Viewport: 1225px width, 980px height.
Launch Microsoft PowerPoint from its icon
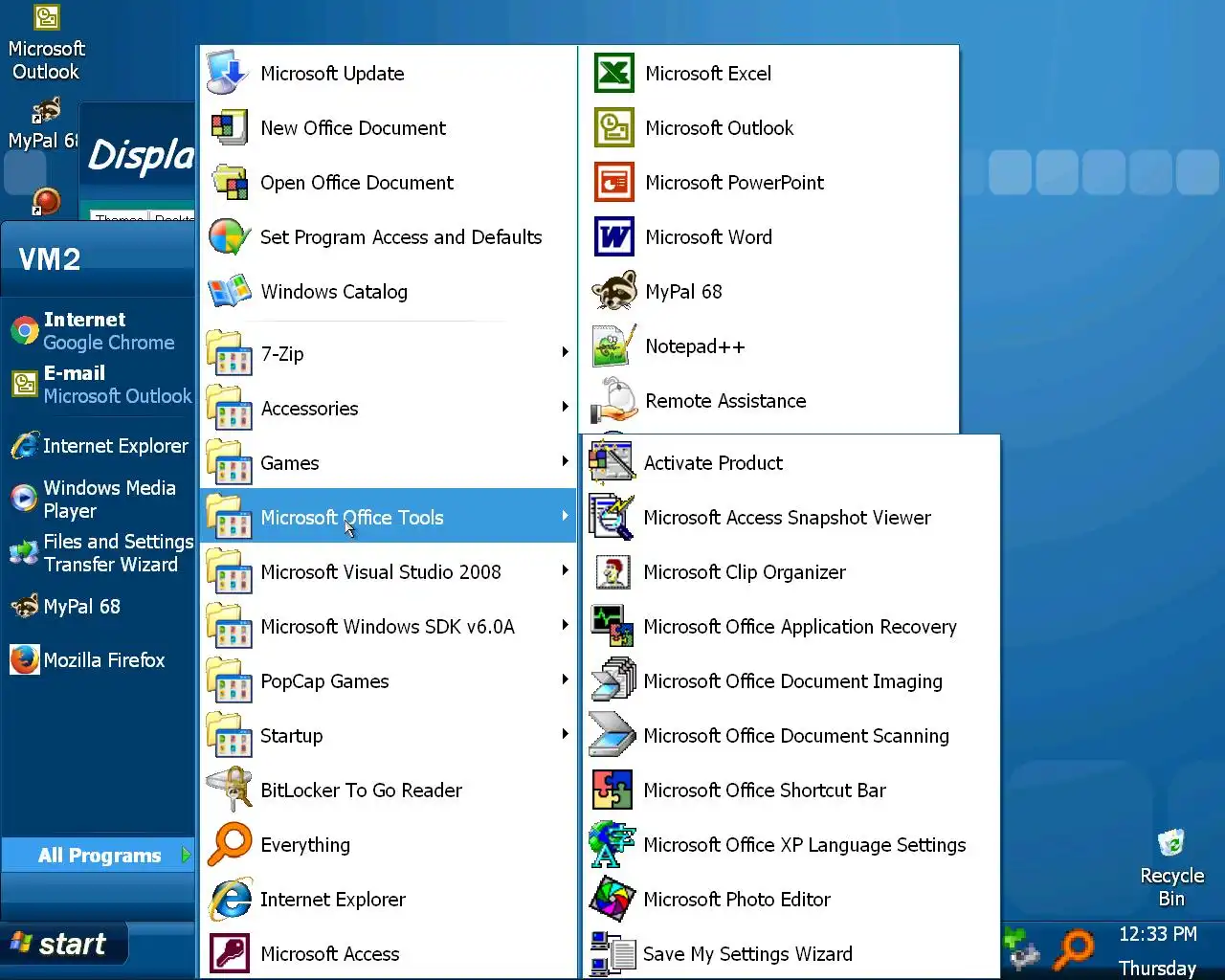[614, 183]
